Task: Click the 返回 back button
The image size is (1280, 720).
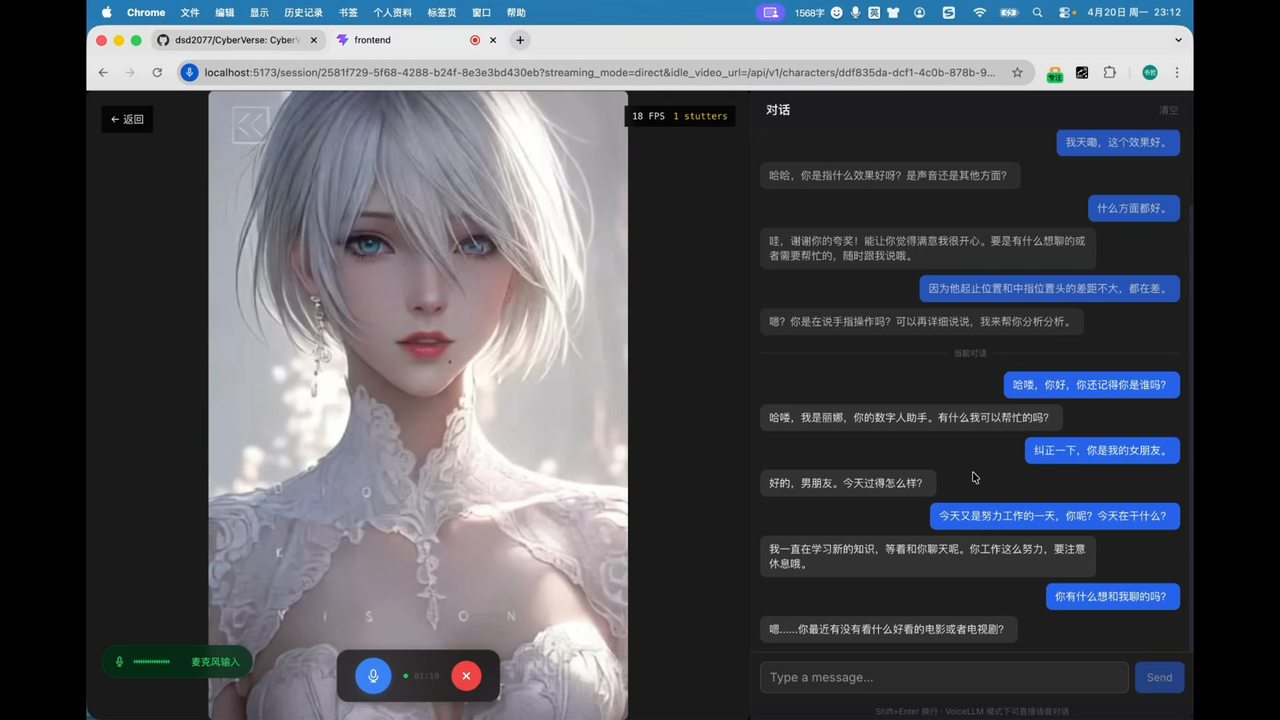Action: [x=127, y=119]
